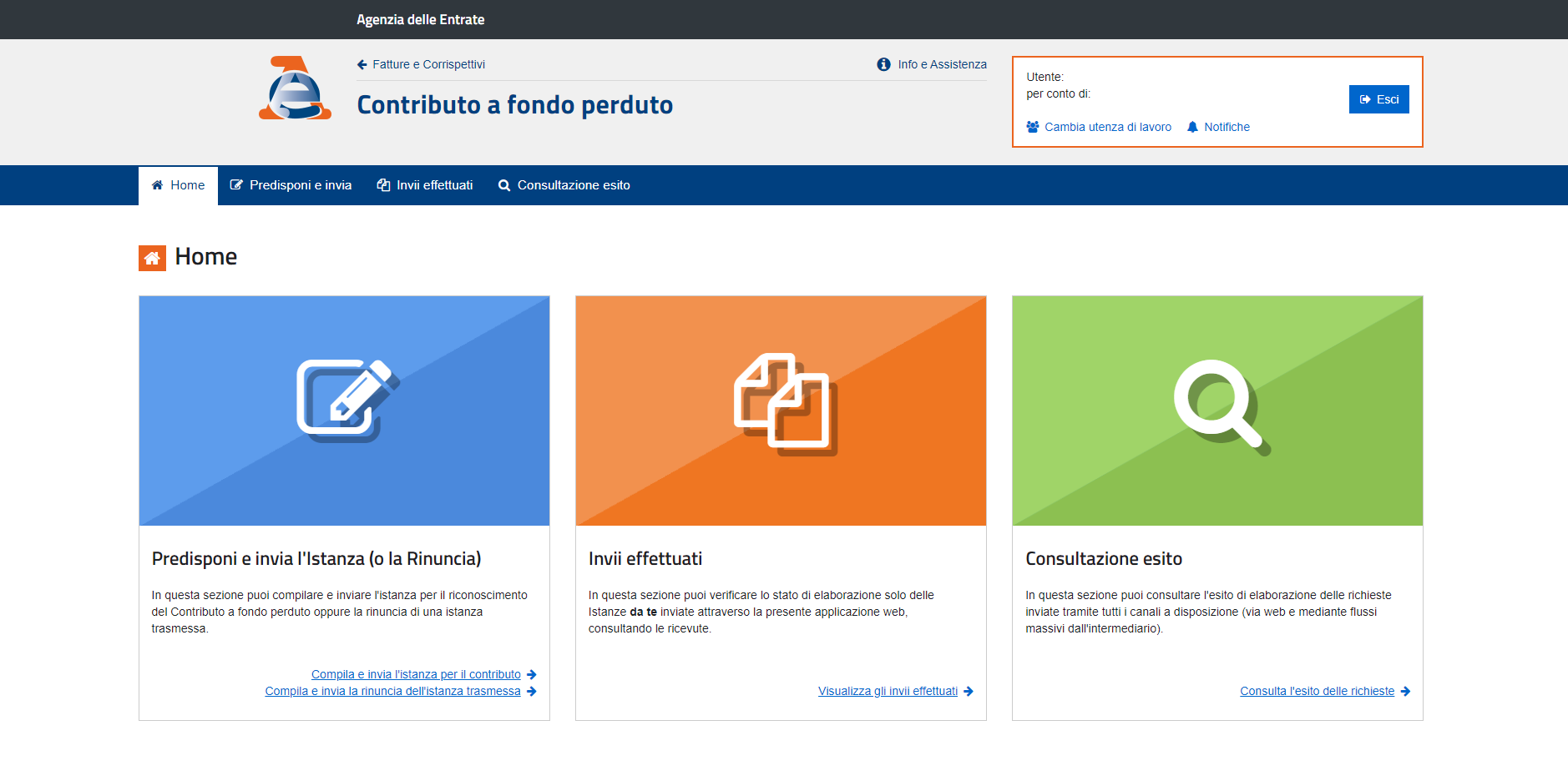
Task: Click arrow after Consulta l'esito delle richieste
Action: point(1405,691)
